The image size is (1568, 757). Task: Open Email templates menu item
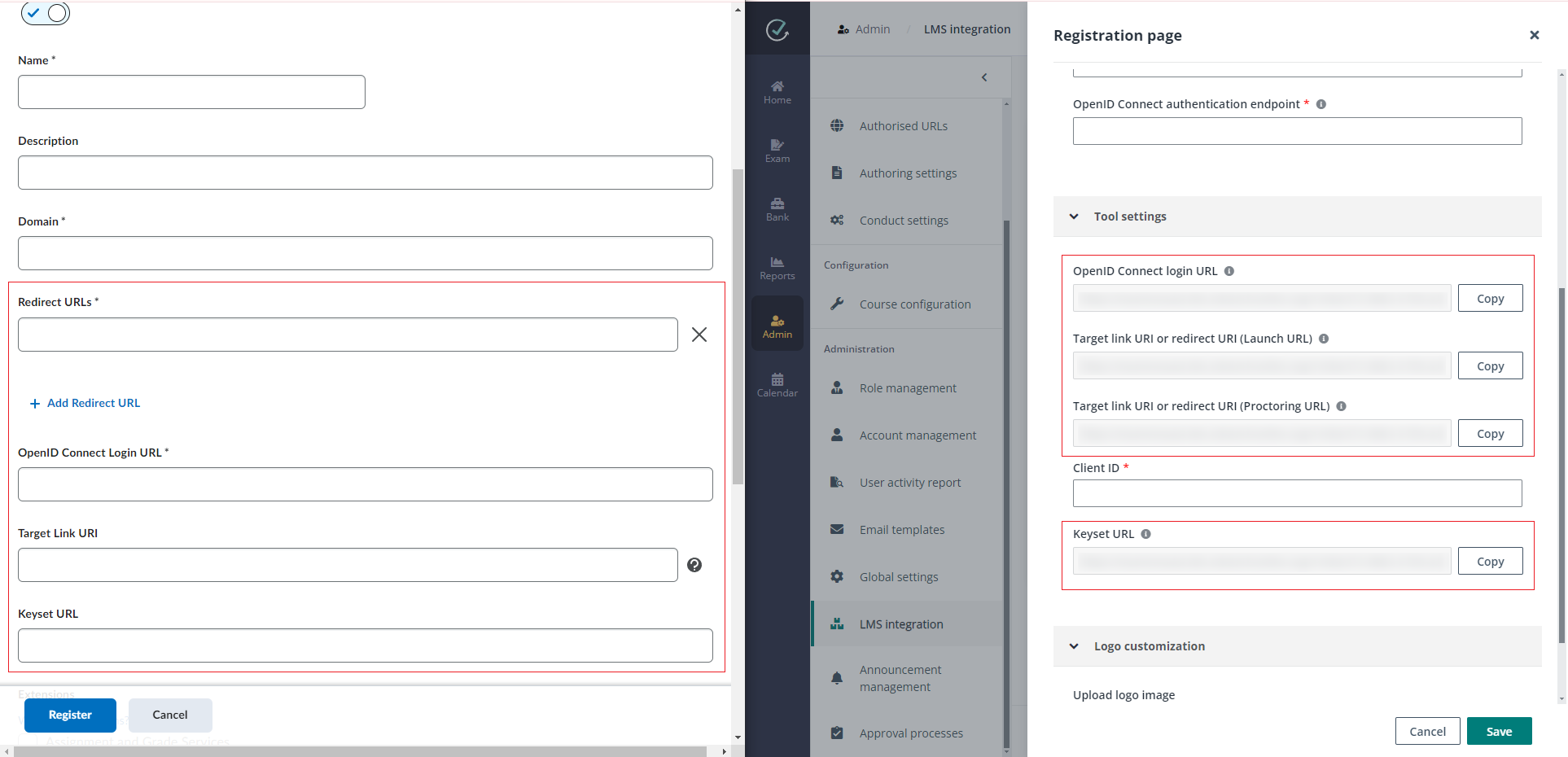907,530
